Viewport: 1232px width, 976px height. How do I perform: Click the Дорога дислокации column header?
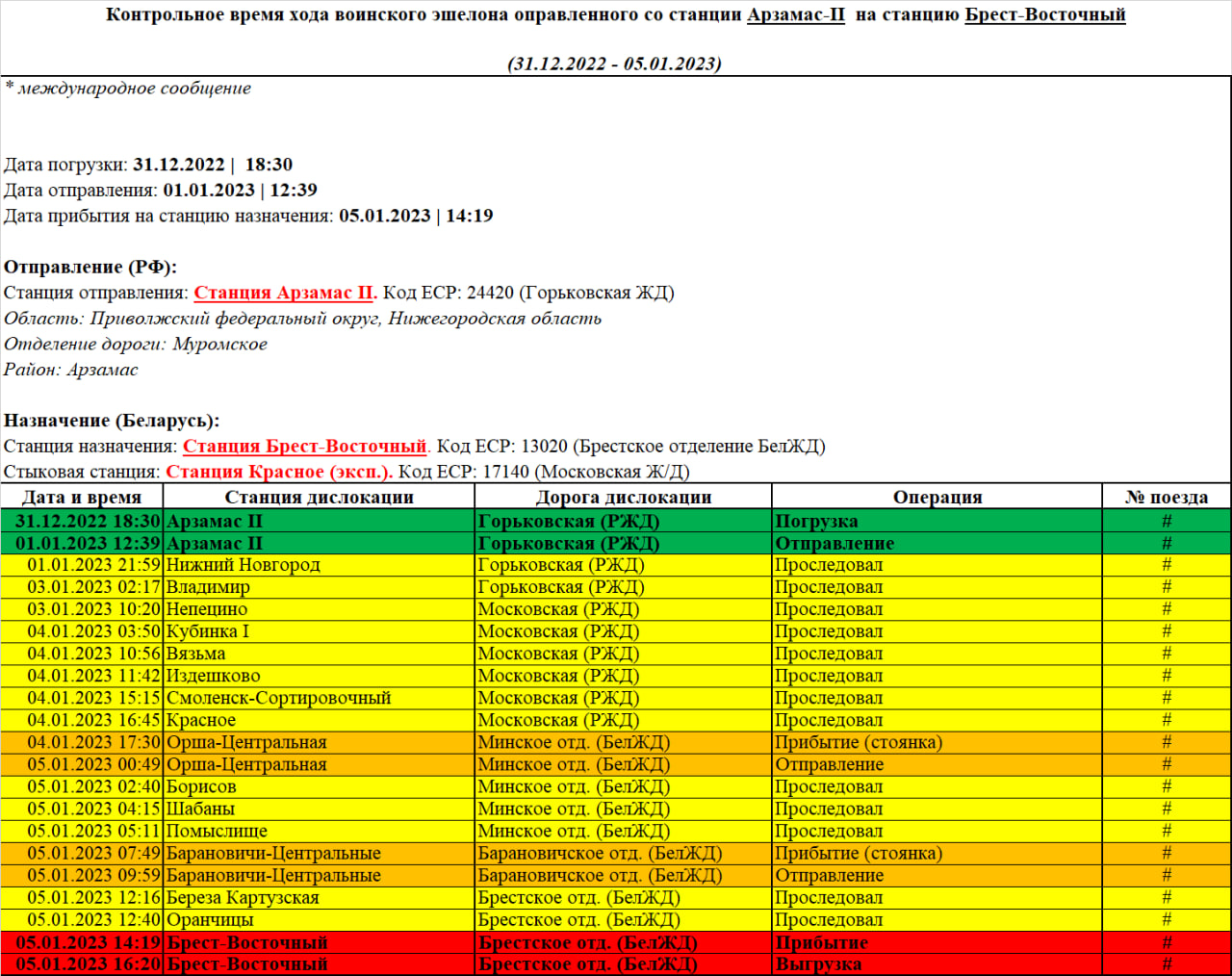(x=623, y=497)
